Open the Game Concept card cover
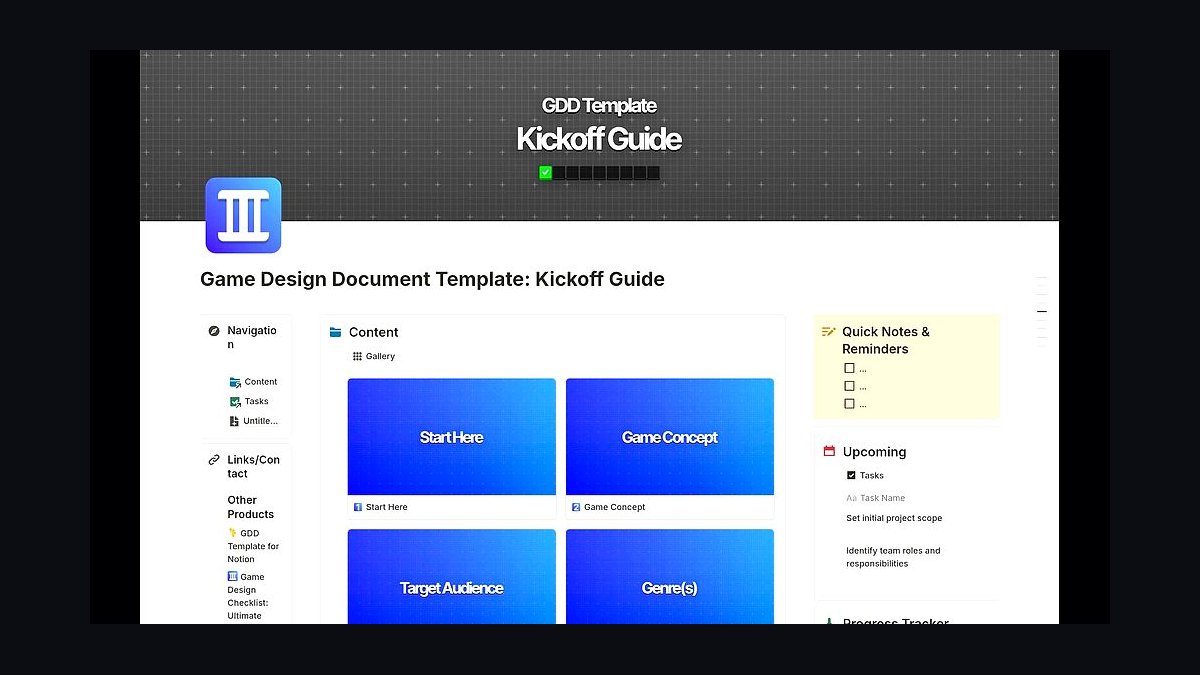 coord(670,437)
